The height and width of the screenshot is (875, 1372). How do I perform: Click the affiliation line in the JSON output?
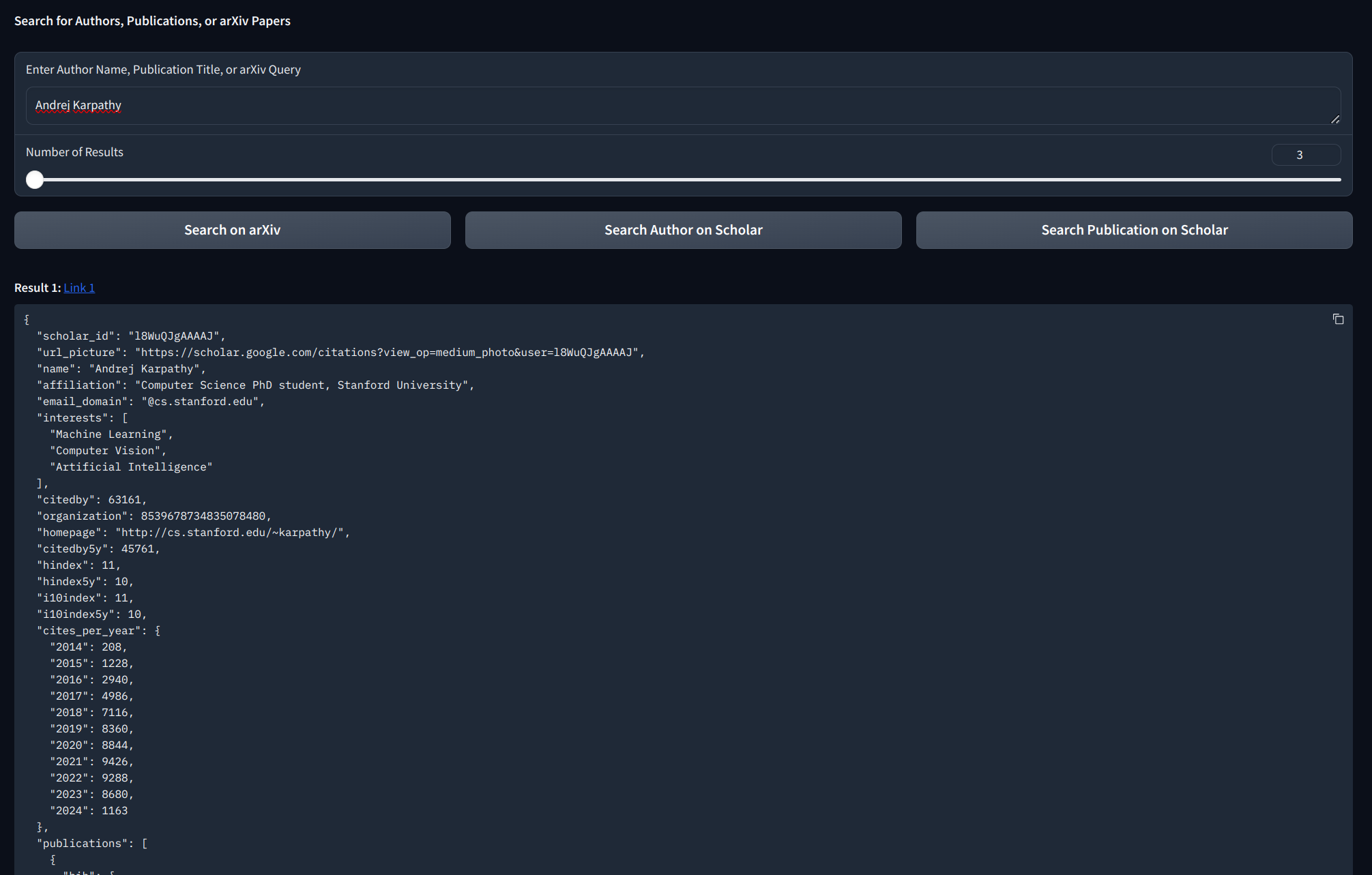coord(255,385)
